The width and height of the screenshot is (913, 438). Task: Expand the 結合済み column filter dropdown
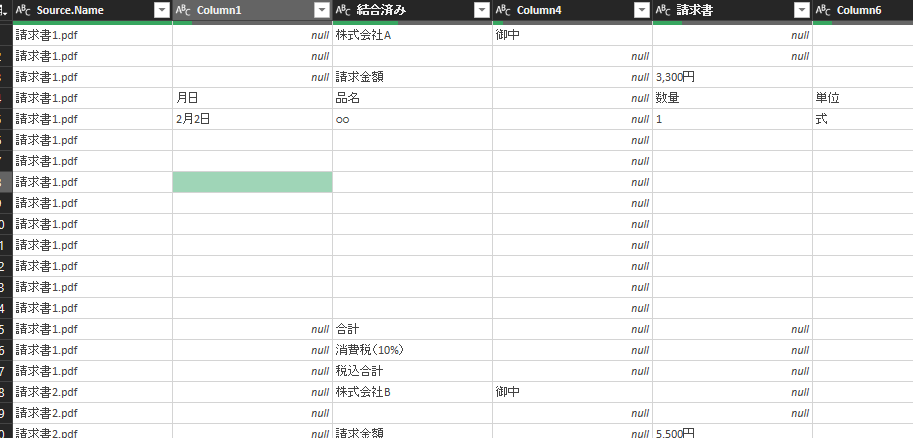(x=481, y=10)
